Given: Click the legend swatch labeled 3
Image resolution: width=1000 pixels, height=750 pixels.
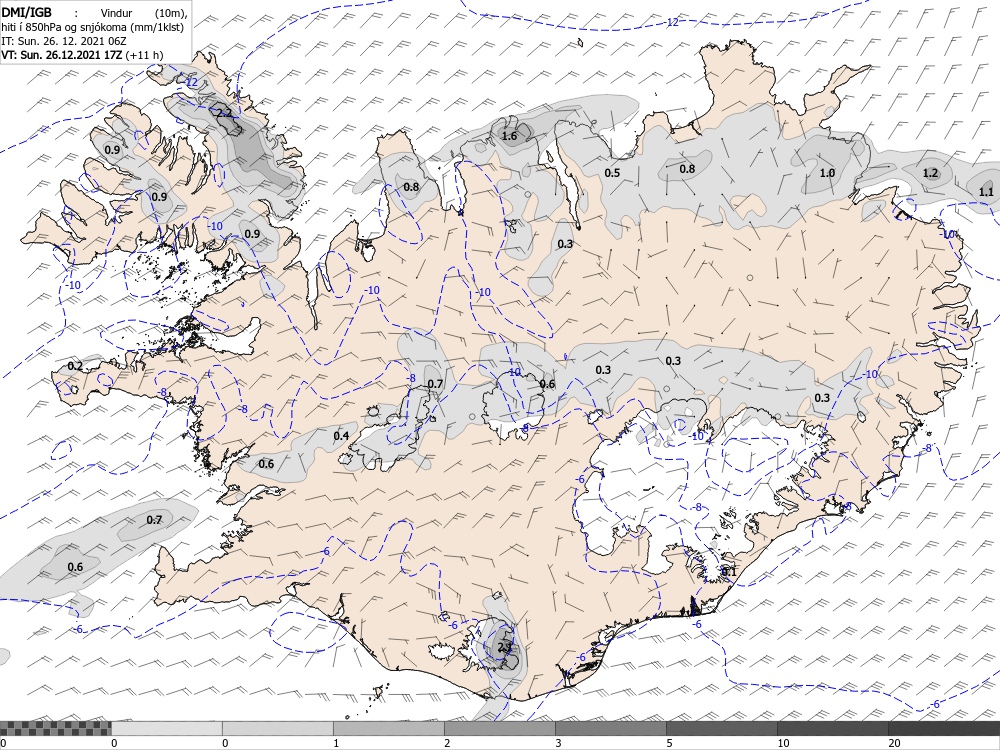Looking at the screenshot, I should pos(610,728).
